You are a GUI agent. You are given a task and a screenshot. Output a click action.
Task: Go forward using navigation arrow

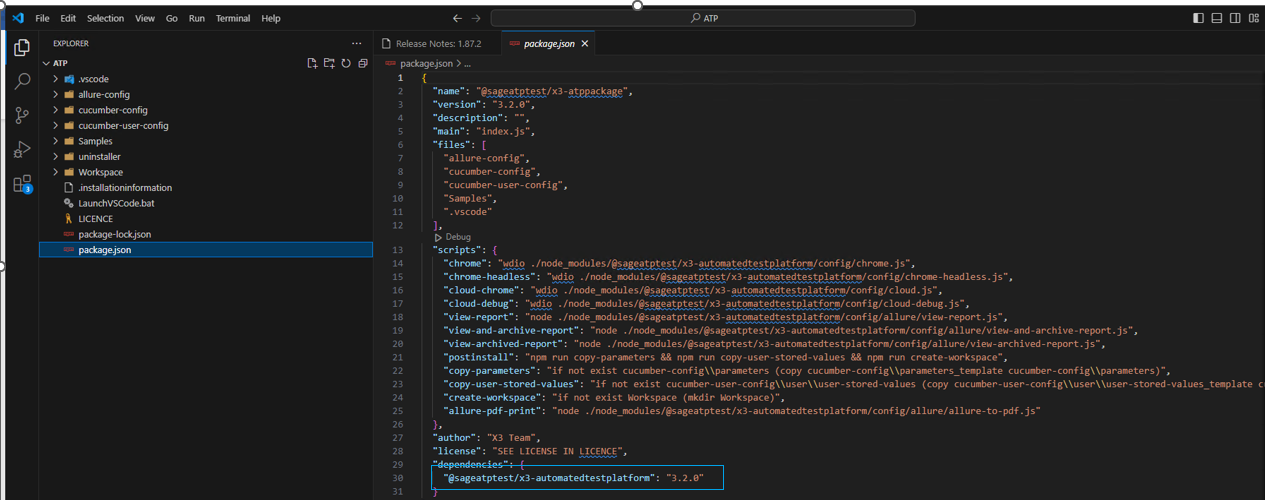coord(476,18)
